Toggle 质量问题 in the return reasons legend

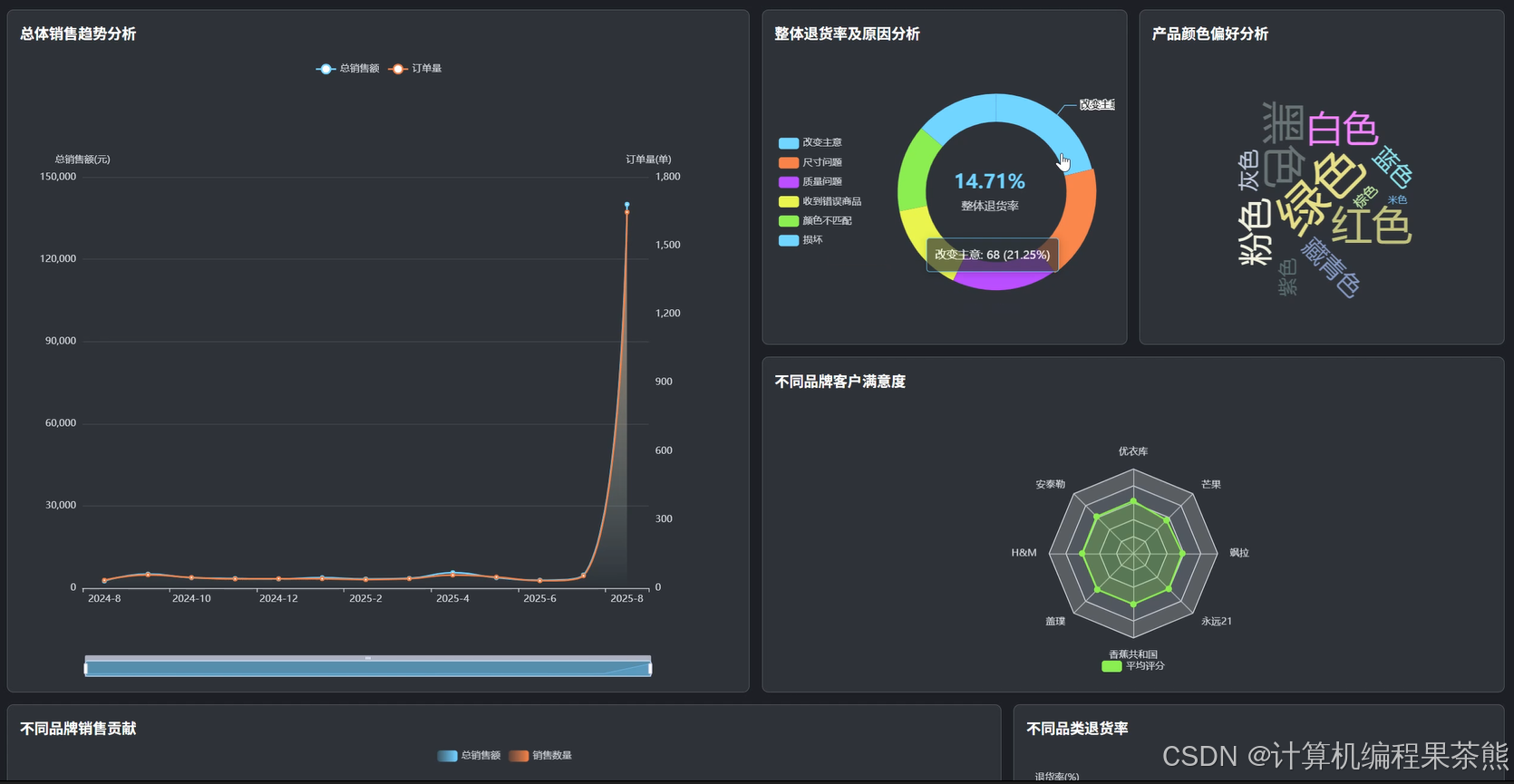[810, 181]
